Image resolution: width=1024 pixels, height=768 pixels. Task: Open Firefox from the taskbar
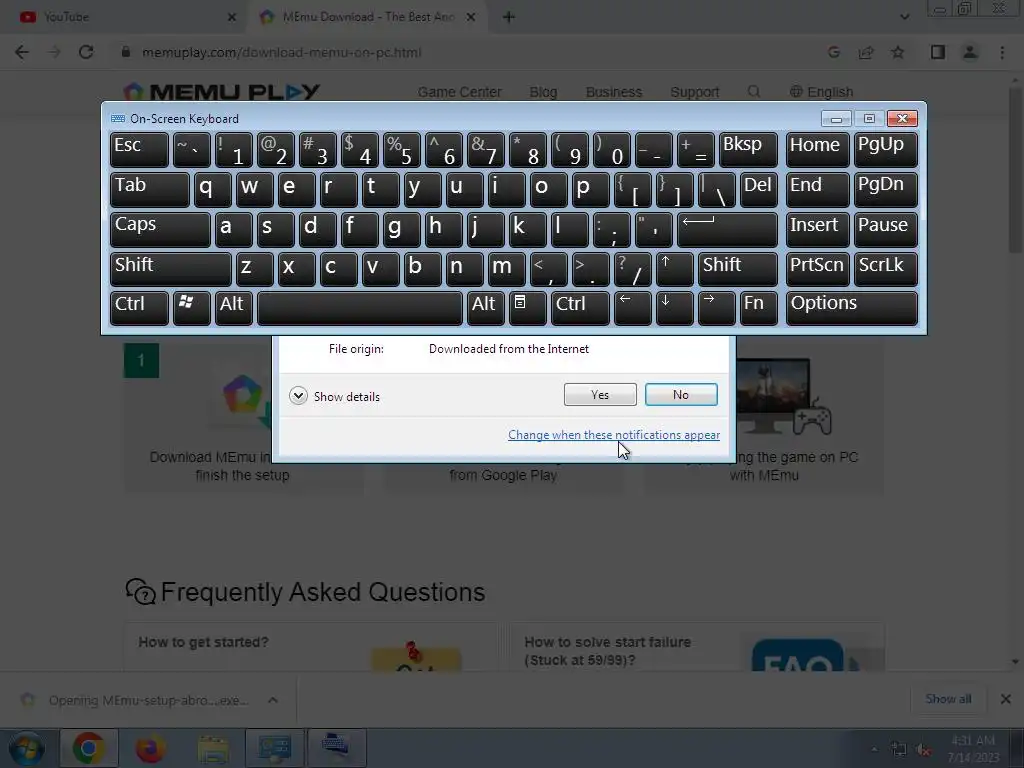(x=150, y=748)
